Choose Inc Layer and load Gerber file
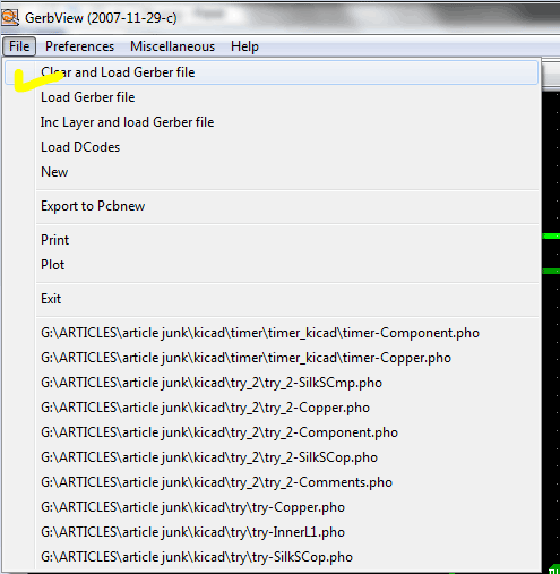Screen dimensions: 560x574 272,122
